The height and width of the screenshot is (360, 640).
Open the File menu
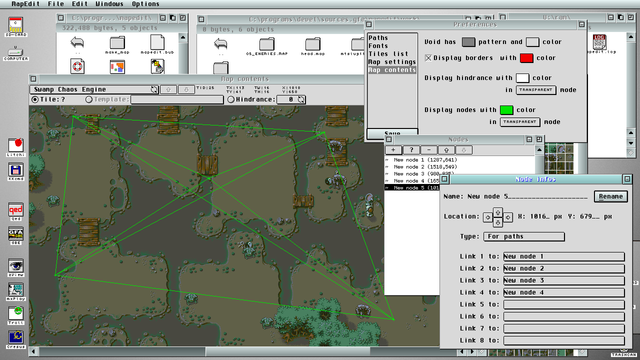pyautogui.click(x=56, y=4)
